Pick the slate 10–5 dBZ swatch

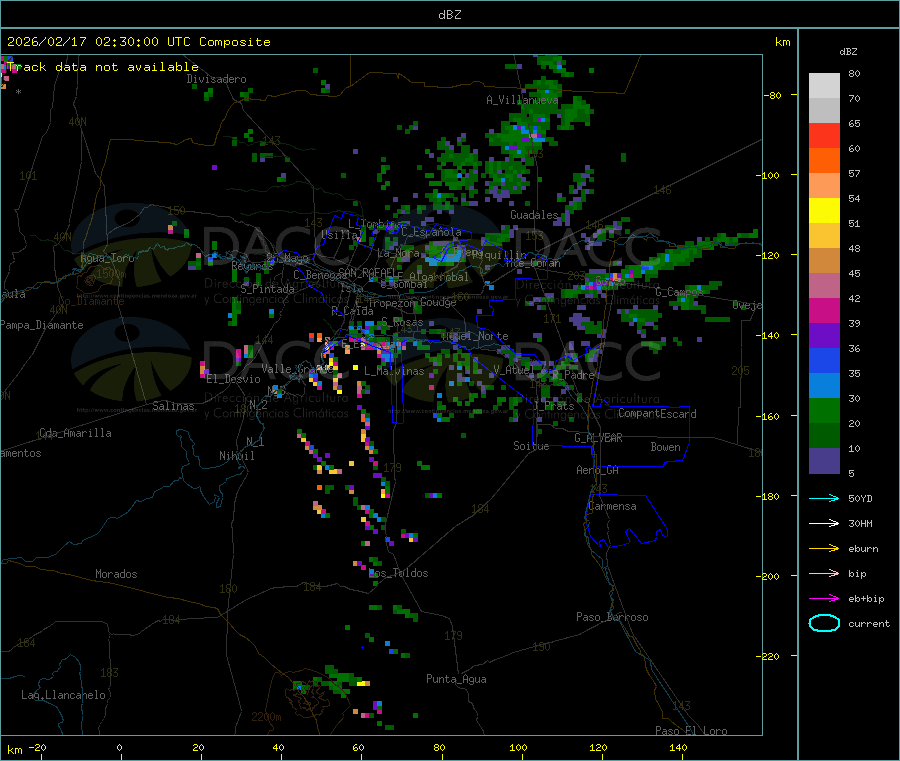click(824, 461)
